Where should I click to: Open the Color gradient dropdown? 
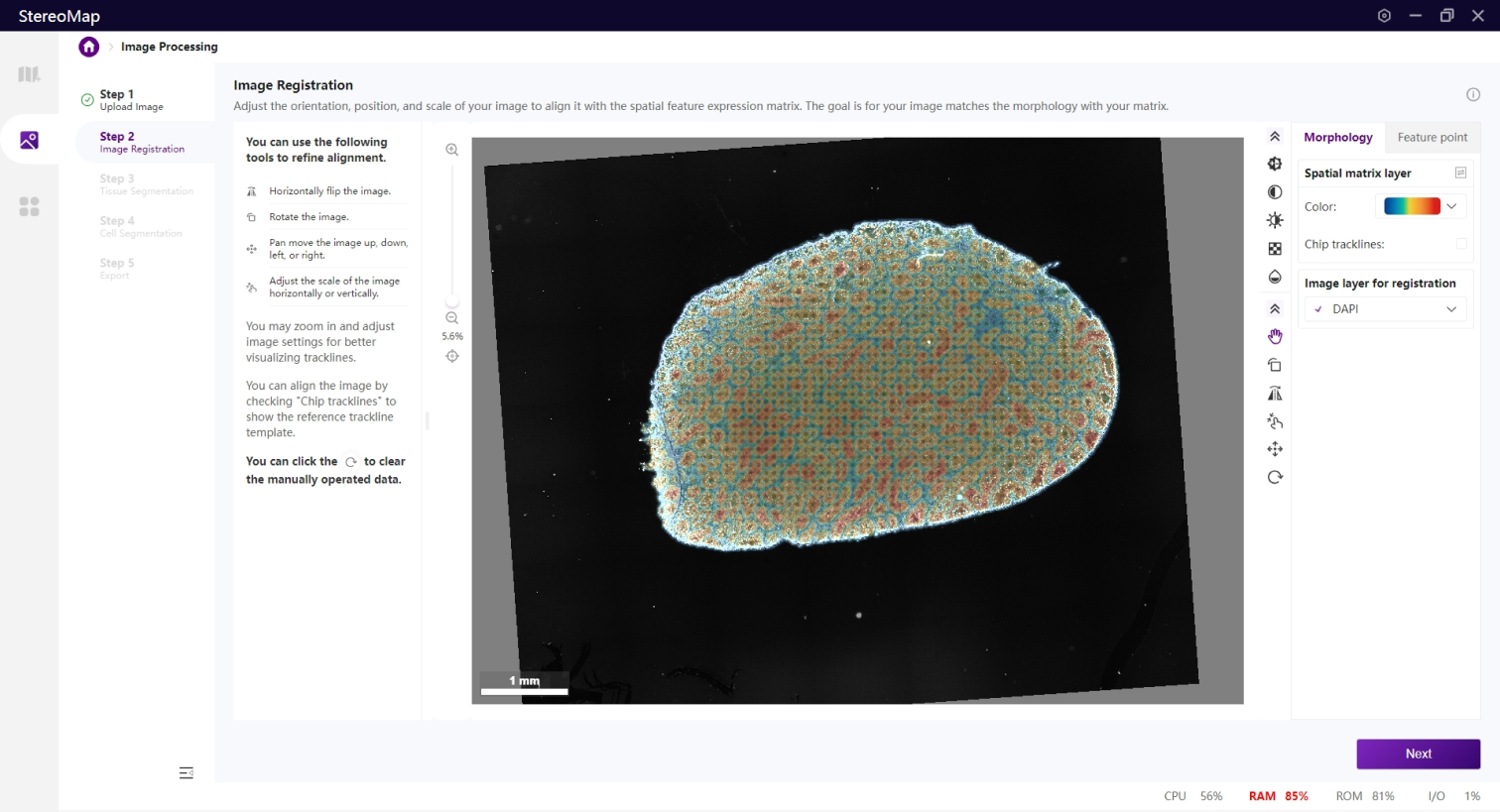(x=1423, y=206)
